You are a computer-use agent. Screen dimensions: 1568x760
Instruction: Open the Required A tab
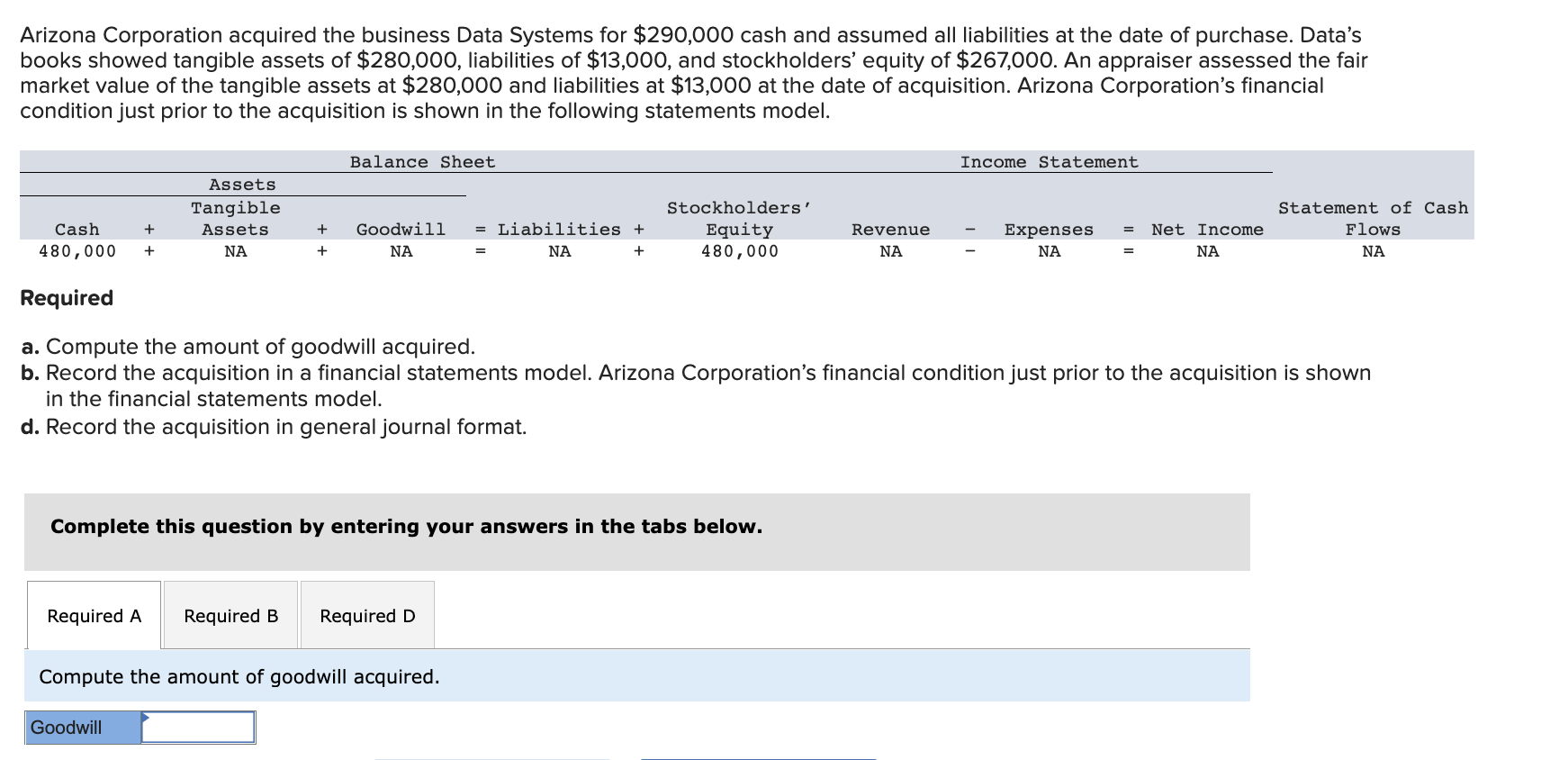click(94, 615)
